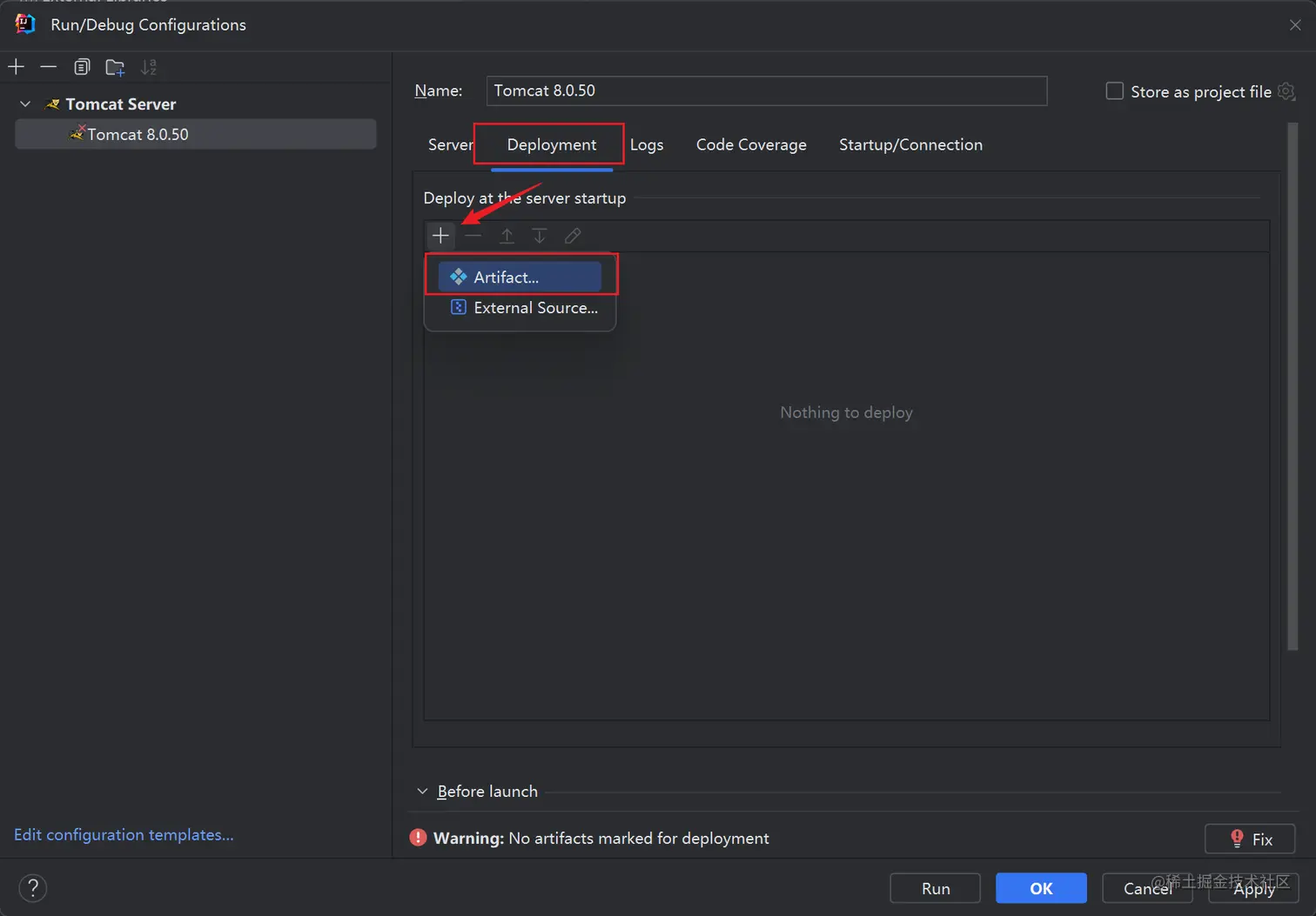
Task: Sort configurations alphabetically
Action: click(x=149, y=67)
